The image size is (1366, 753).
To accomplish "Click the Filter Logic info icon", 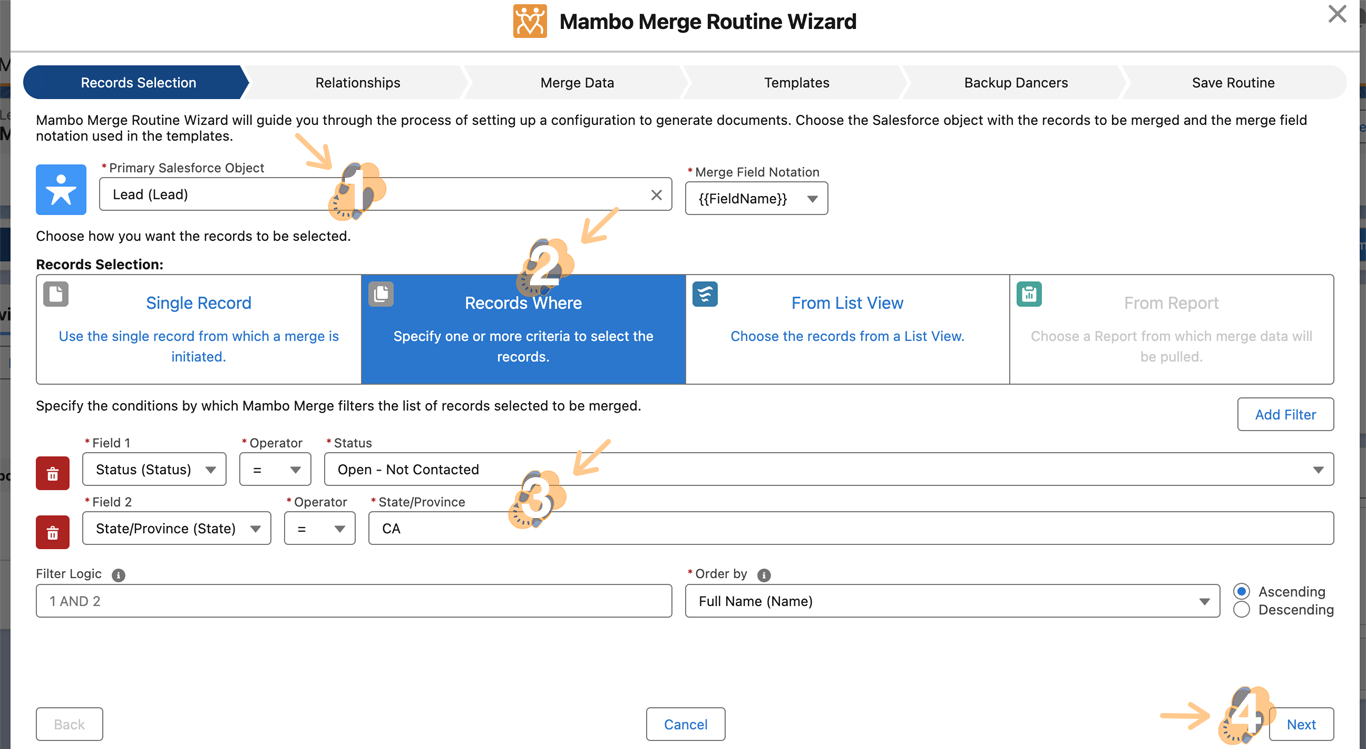I will pyautogui.click(x=118, y=575).
